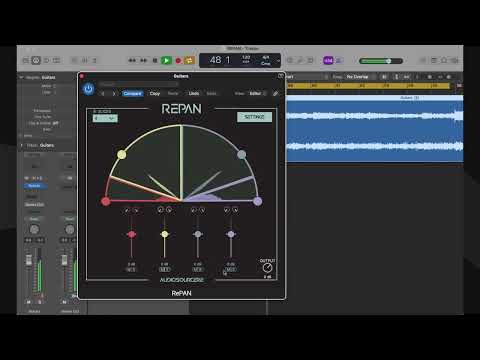Open the LCD display mode dropdown arrow
Screen dimensions: 480x360
[278, 61]
